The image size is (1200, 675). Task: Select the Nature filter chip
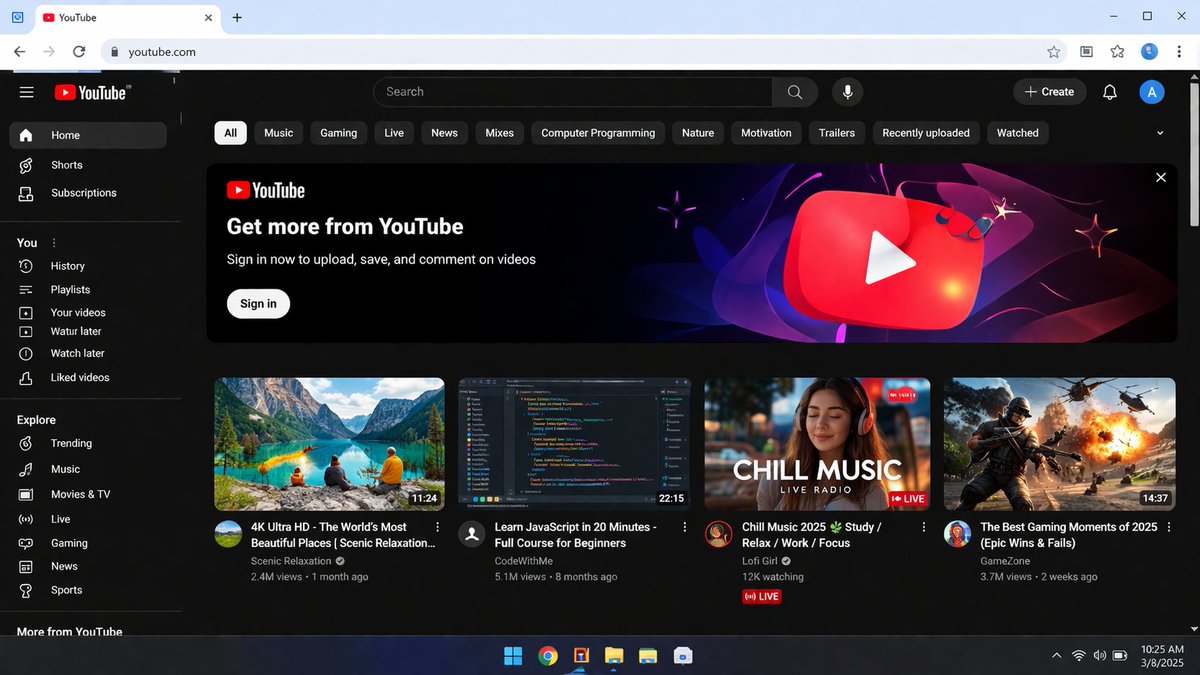coord(698,133)
